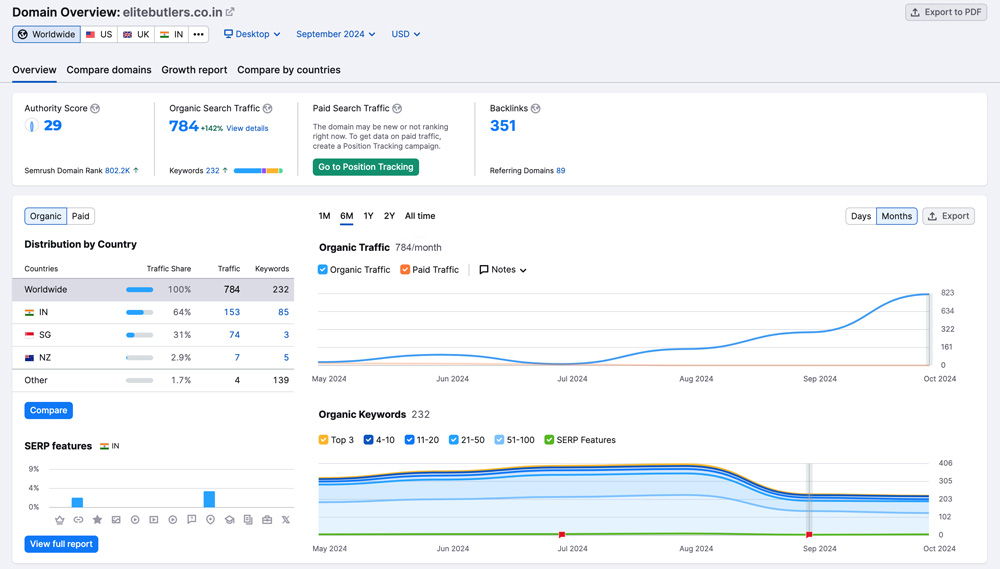Expand the Notes dropdown
Viewport: 1000px width, 569px height.
coord(503,270)
